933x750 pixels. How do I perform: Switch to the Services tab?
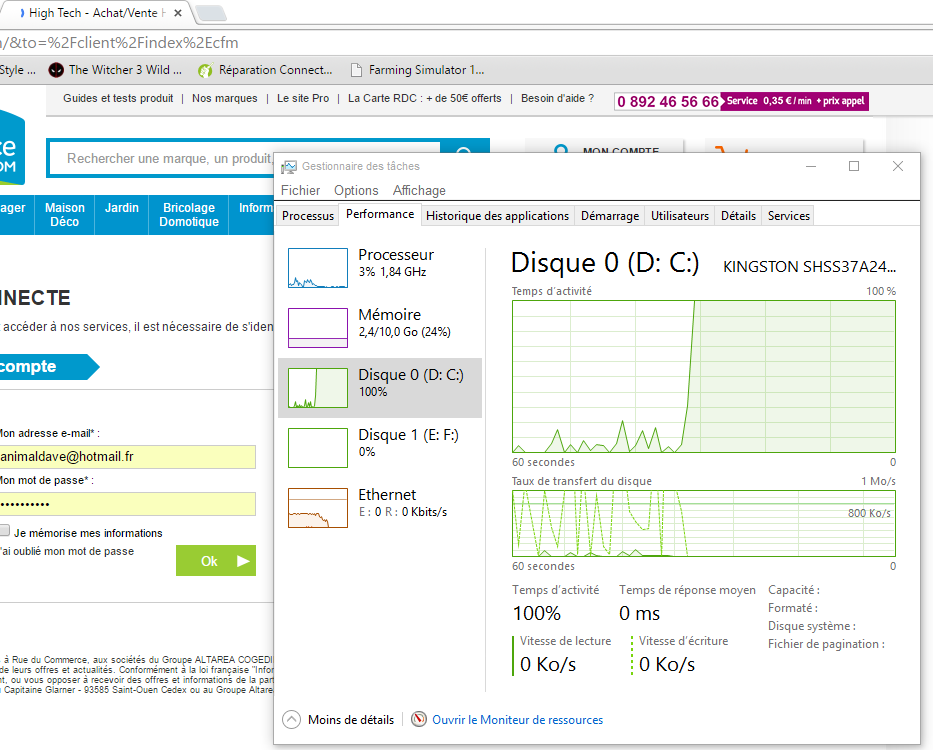(x=788, y=215)
